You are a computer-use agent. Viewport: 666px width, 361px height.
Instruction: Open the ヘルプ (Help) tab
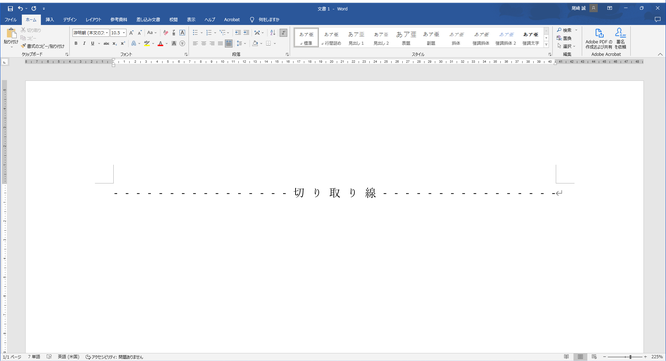tap(210, 20)
